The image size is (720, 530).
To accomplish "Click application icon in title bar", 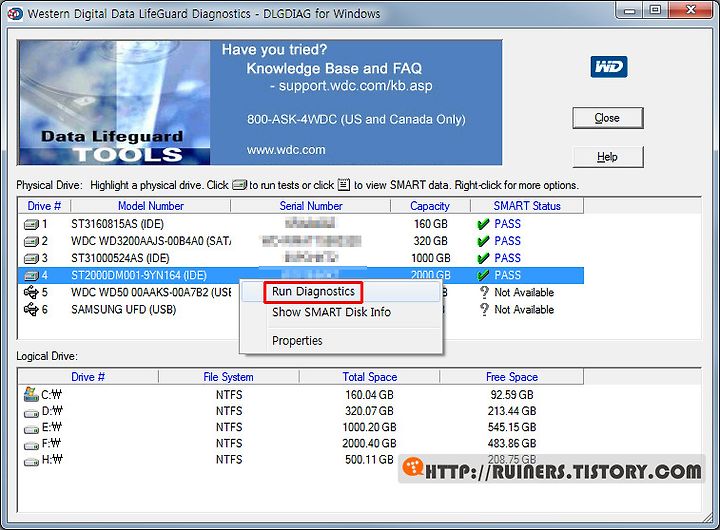I will coord(15,14).
